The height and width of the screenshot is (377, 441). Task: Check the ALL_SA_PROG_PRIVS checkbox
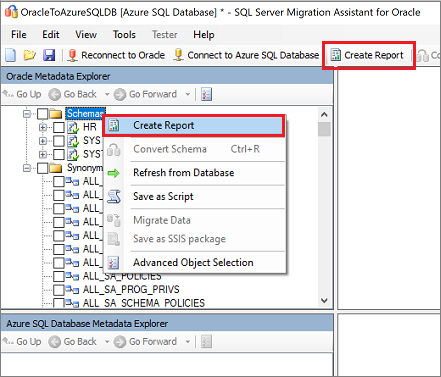click(x=59, y=290)
